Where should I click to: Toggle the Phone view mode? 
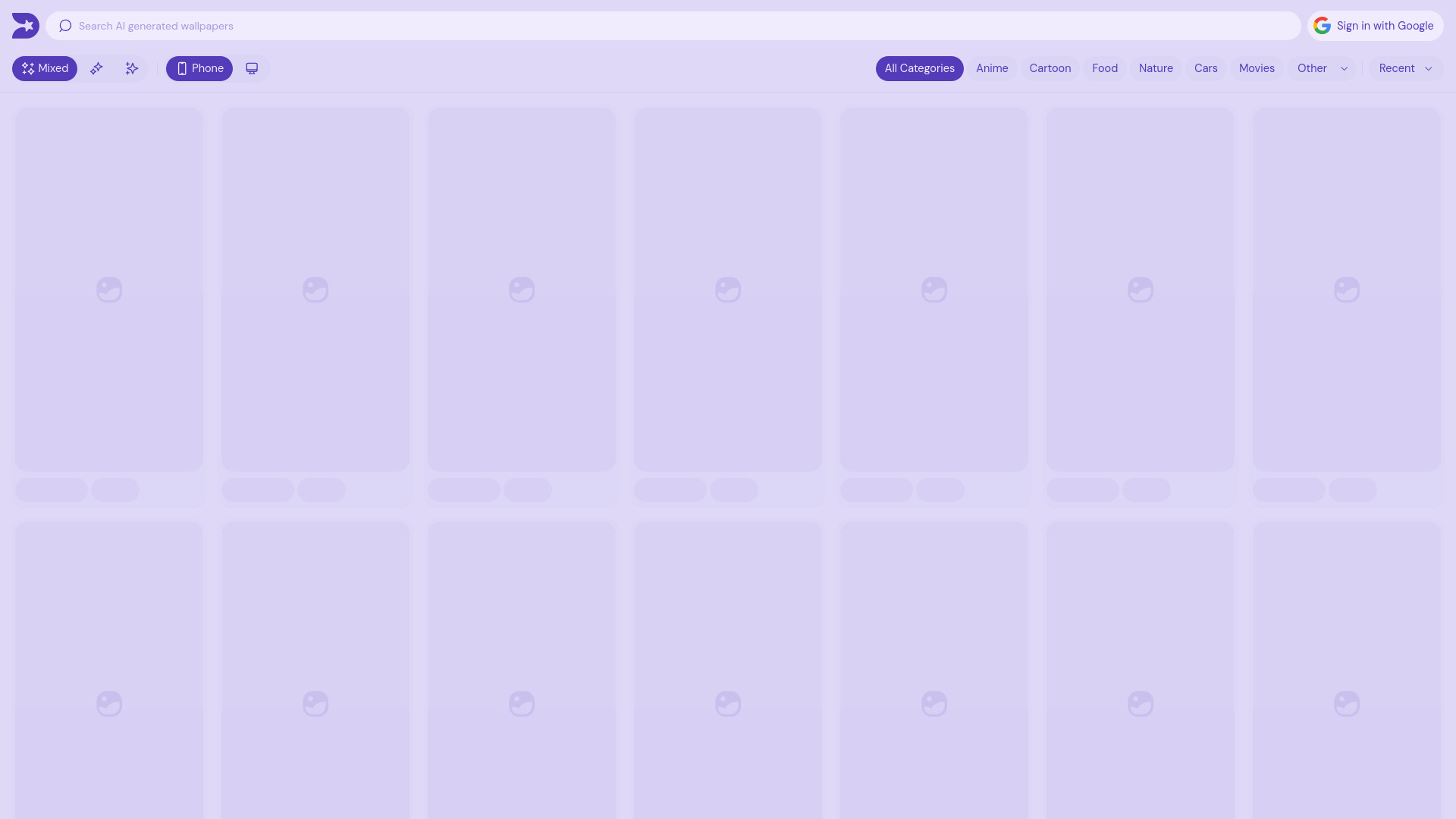(199, 68)
